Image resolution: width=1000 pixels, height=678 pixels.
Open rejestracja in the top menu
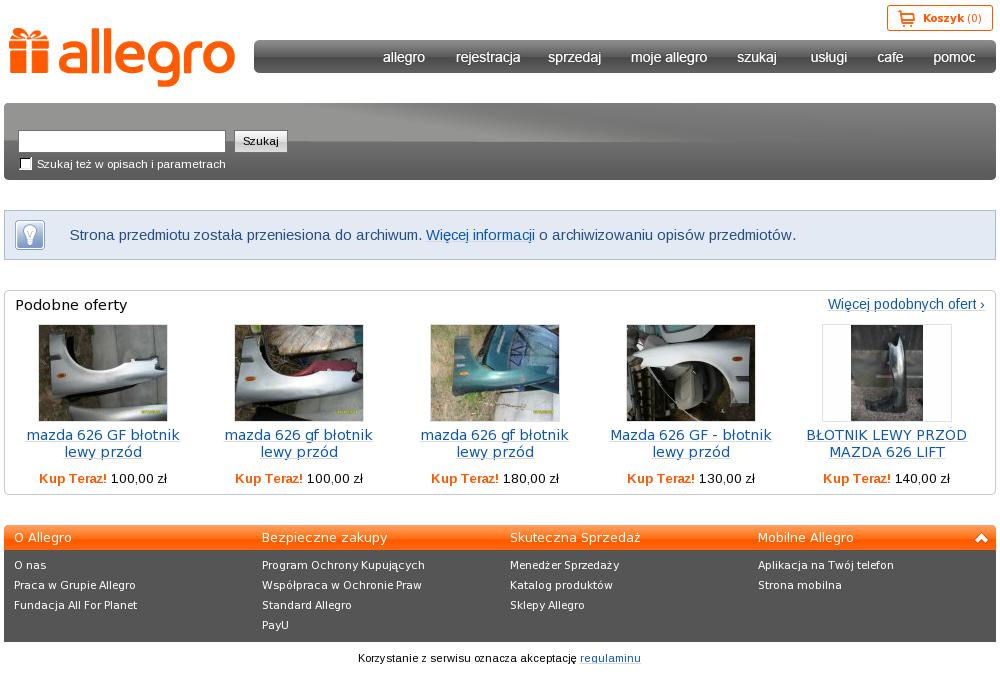(x=488, y=57)
